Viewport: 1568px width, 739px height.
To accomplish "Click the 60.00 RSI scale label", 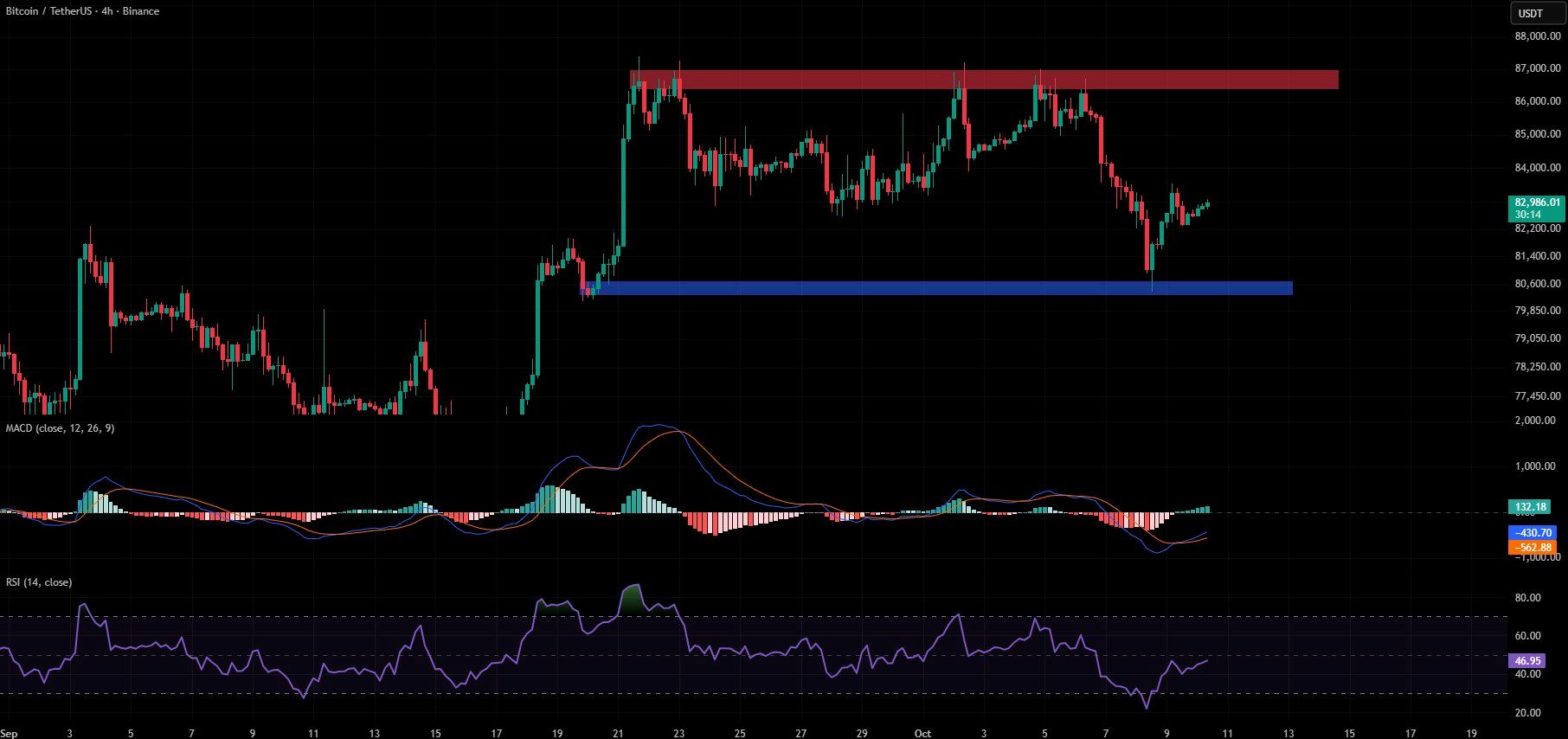I will pos(1528,636).
